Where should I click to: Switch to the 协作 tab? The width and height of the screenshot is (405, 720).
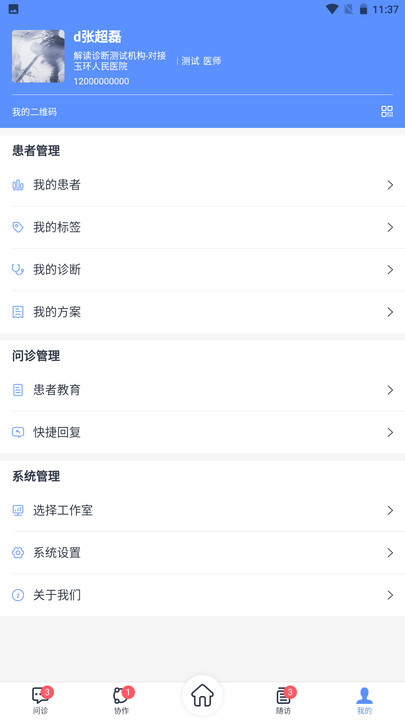(x=122, y=700)
